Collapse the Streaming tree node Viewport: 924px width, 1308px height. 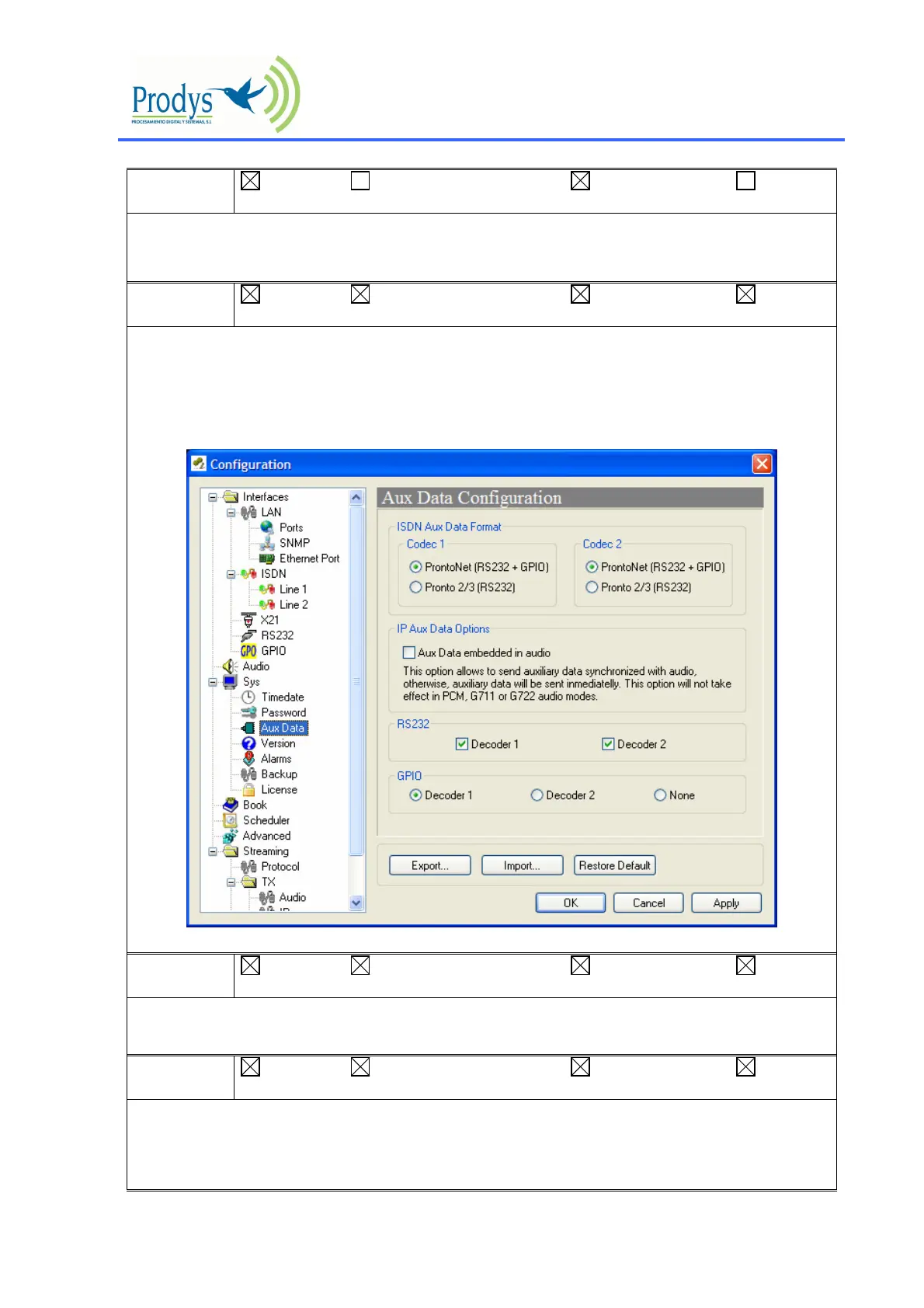[213, 851]
